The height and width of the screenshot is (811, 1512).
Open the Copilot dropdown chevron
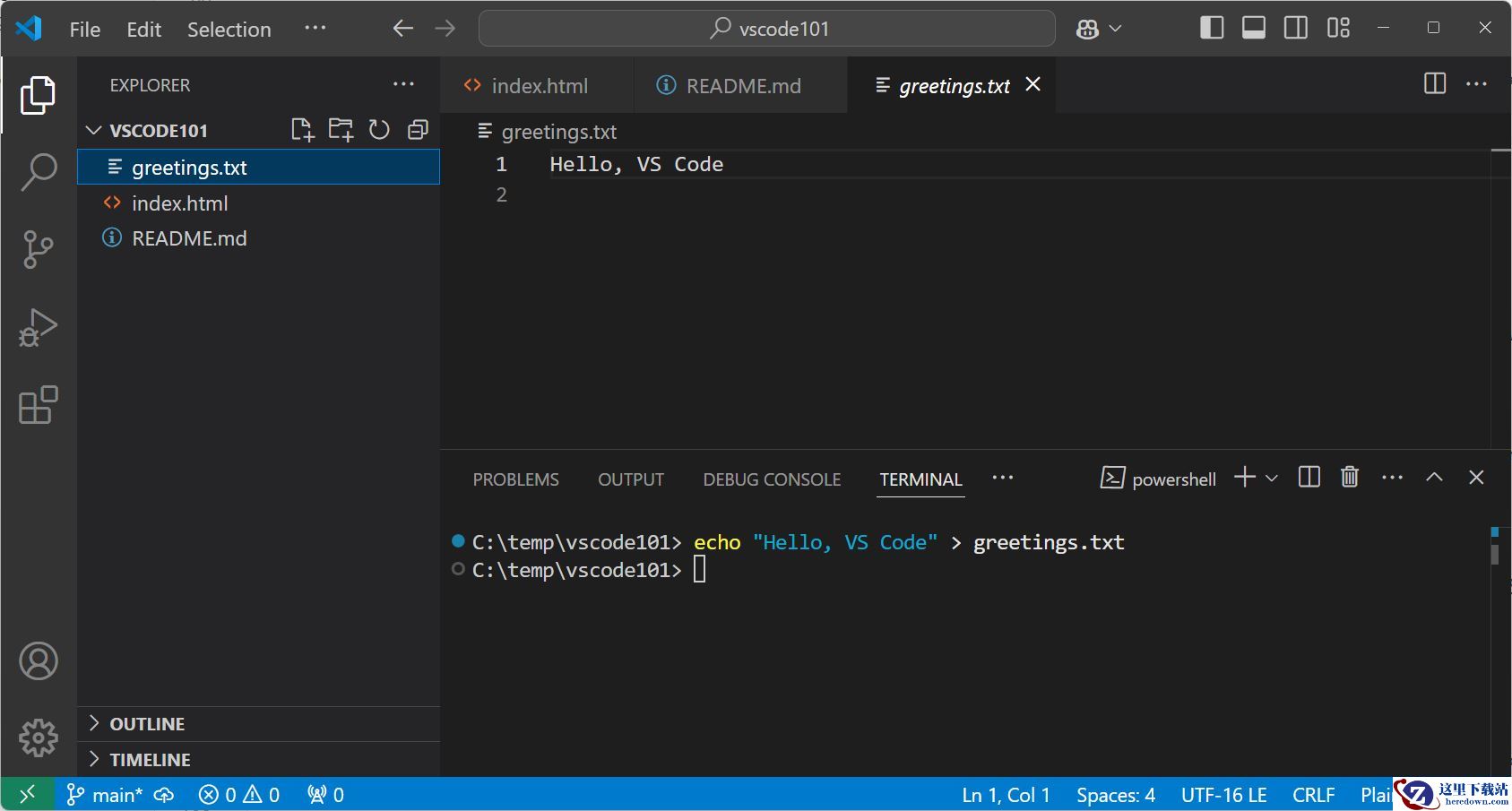(1116, 29)
